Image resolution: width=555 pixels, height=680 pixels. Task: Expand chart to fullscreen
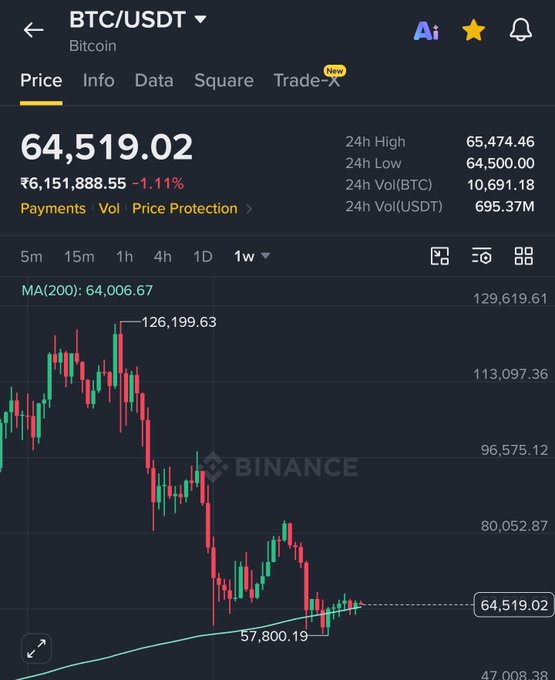tap(36, 649)
